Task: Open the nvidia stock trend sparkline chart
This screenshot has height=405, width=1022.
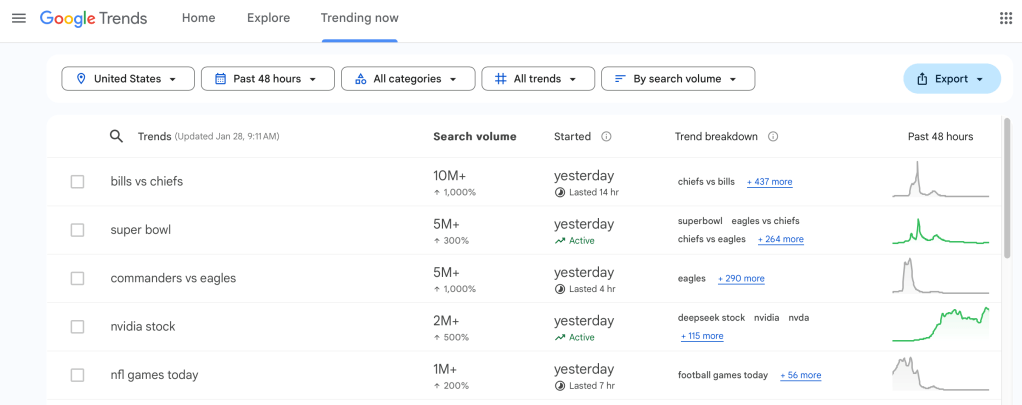Action: click(x=940, y=327)
